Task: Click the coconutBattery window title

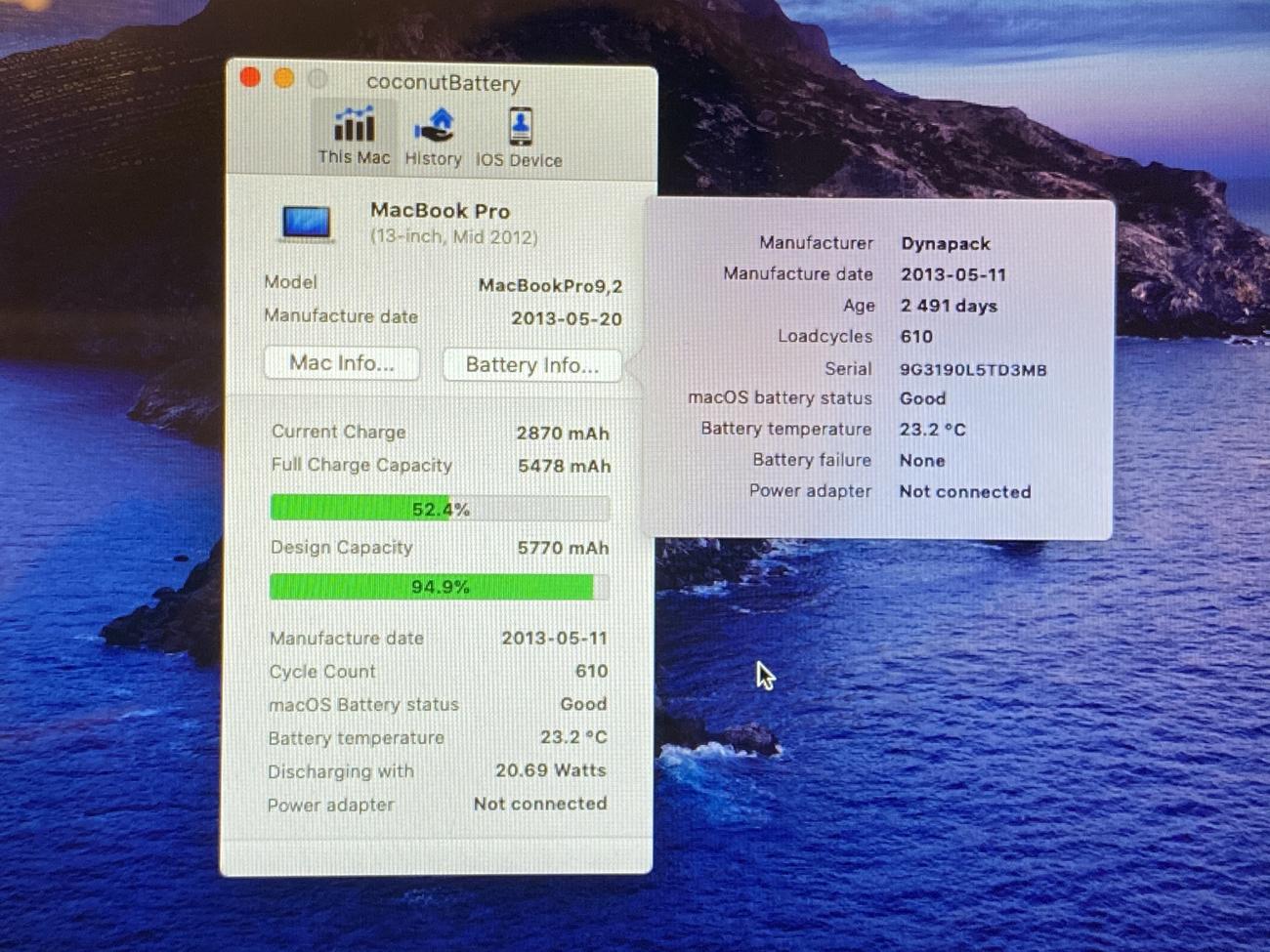Action: coord(443,83)
